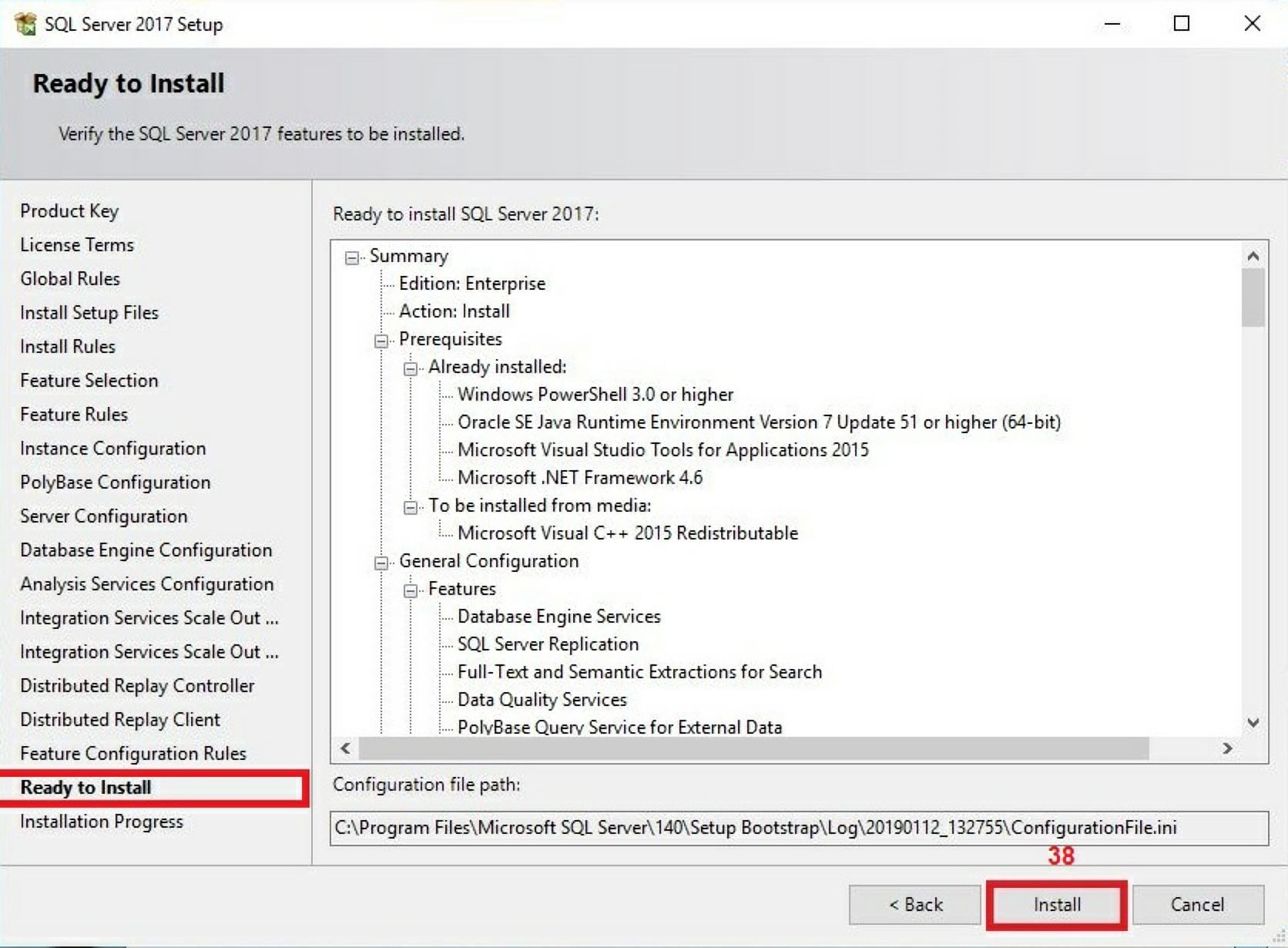Select the Product Key step

(x=69, y=211)
